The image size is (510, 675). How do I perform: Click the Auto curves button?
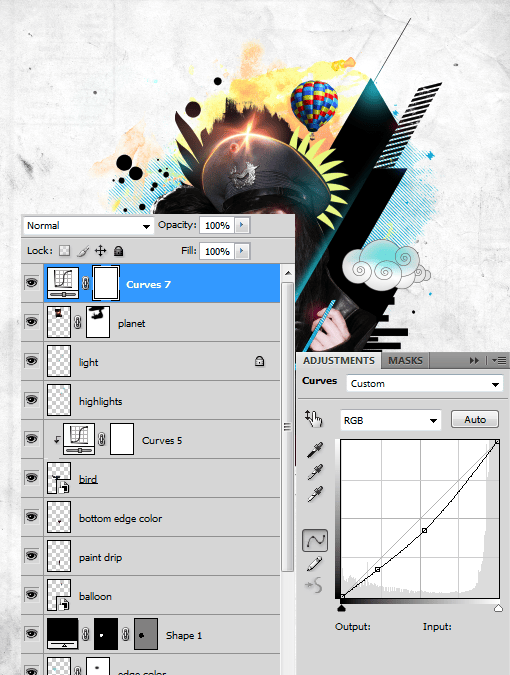point(475,419)
